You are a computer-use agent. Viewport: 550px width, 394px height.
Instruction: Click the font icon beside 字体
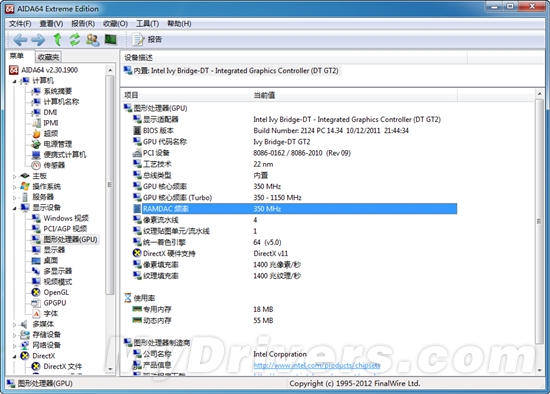tap(36, 314)
